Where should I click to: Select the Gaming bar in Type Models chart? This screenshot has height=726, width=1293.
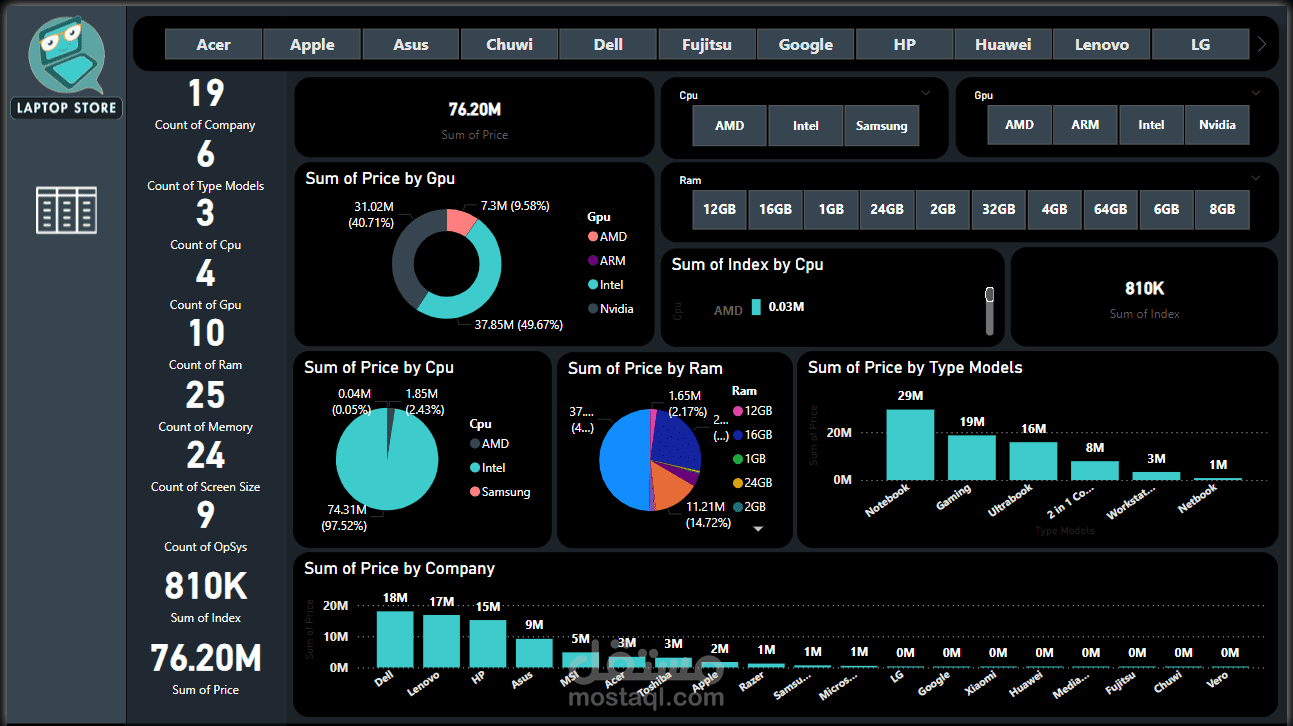click(972, 458)
